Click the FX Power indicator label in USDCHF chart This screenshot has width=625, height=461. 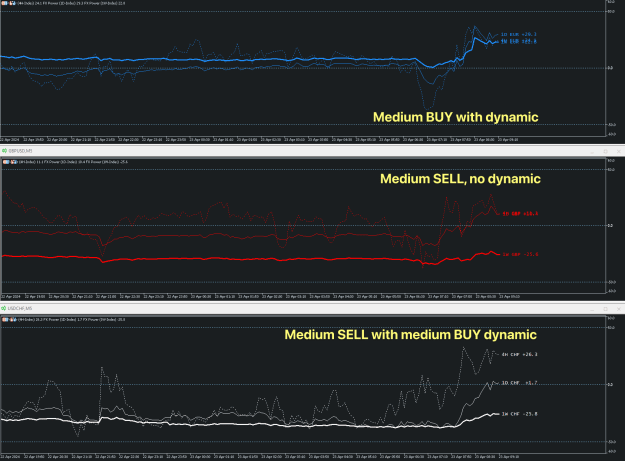[72, 320]
